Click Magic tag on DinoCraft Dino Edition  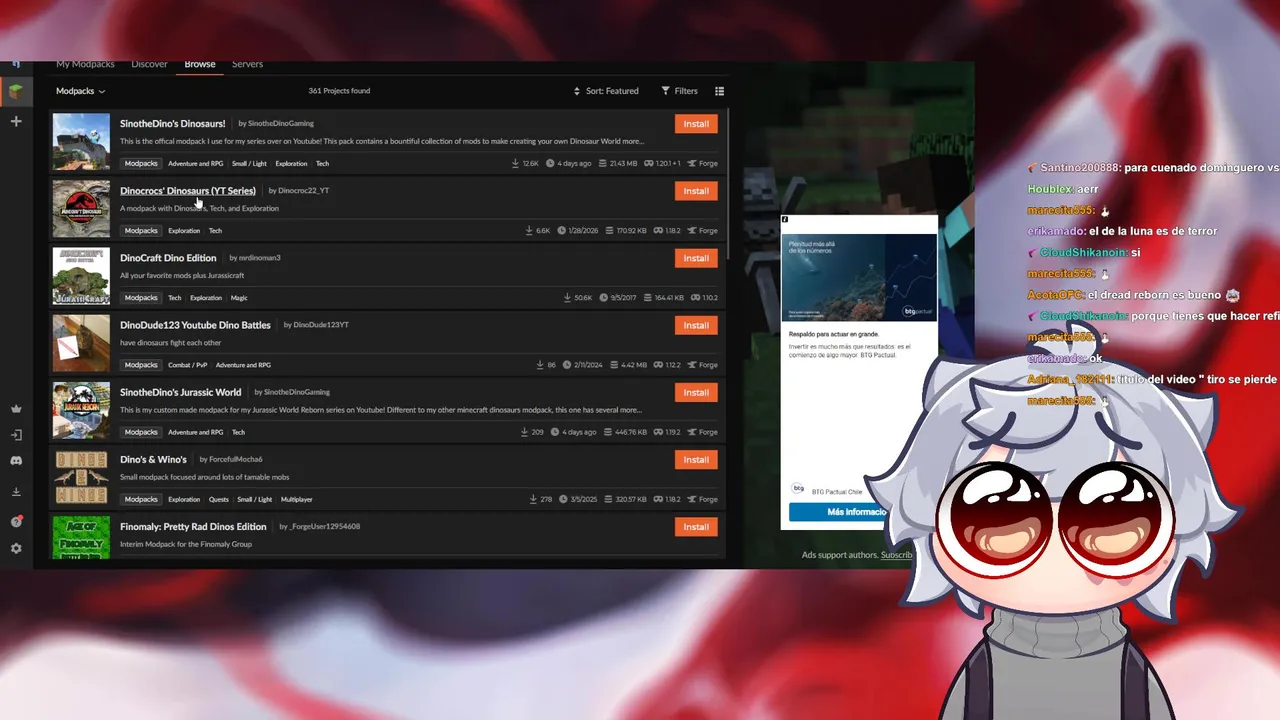tap(239, 297)
